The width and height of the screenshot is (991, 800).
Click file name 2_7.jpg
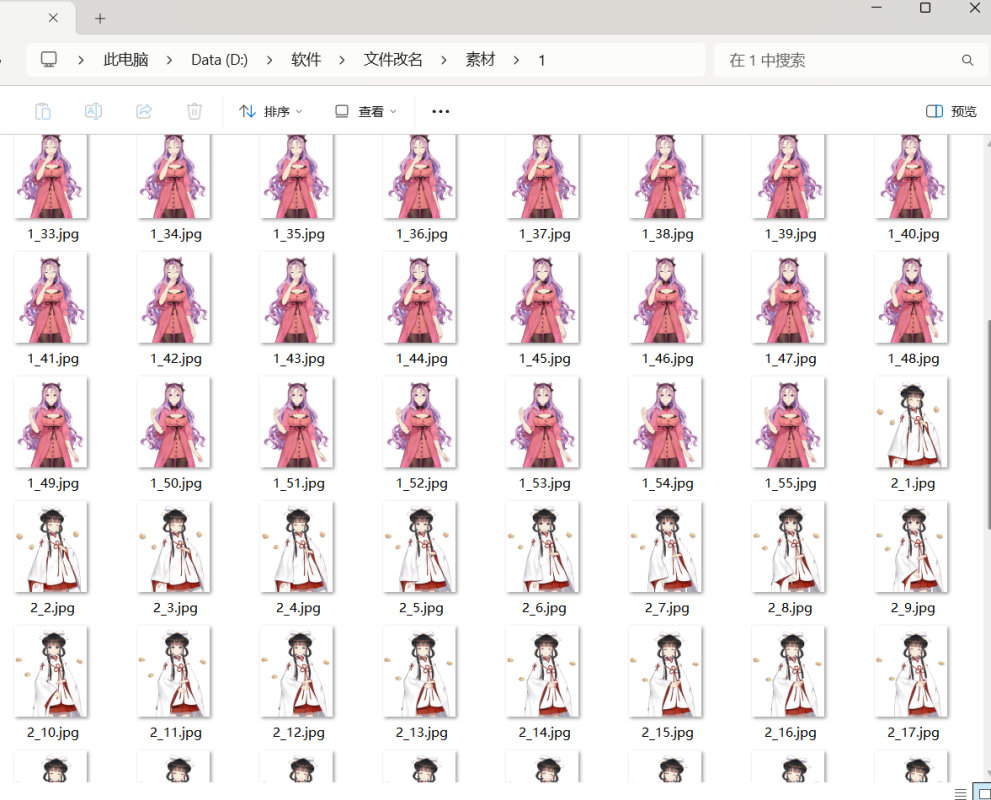tap(667, 608)
